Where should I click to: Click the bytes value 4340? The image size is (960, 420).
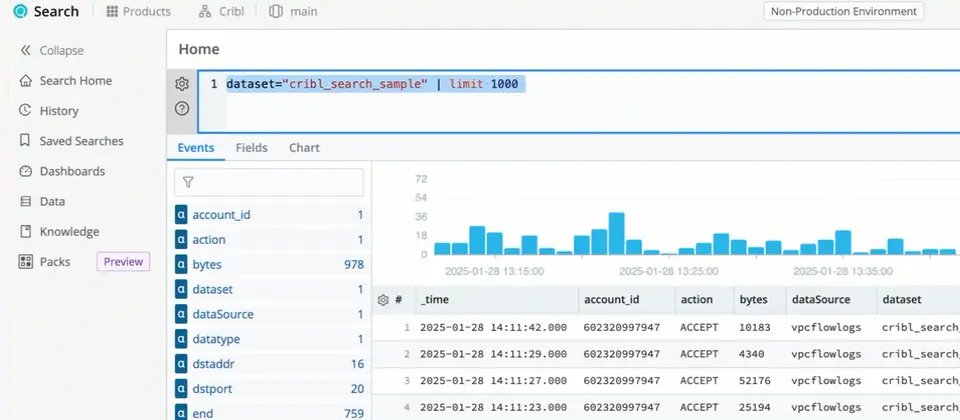point(752,354)
